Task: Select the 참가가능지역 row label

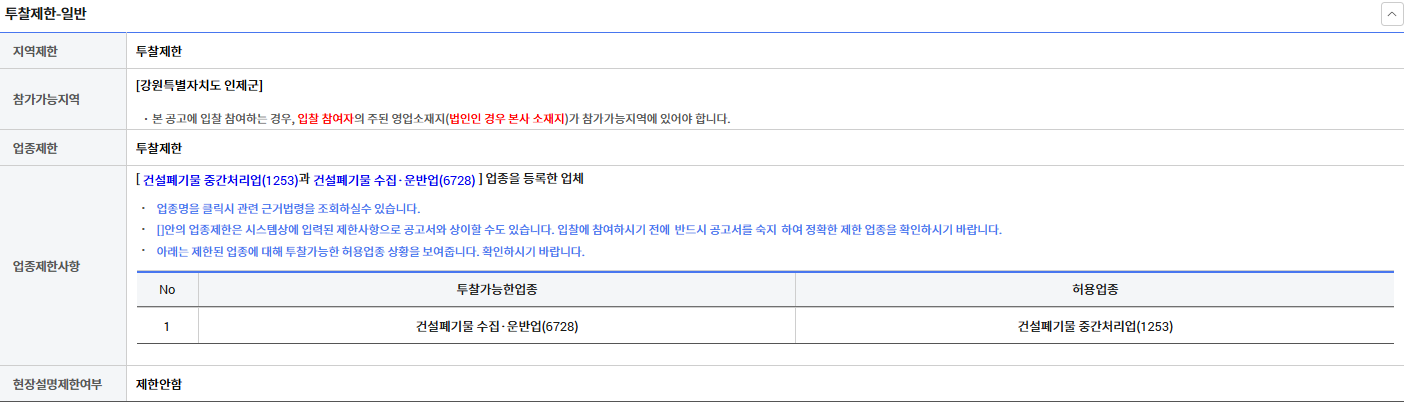Action: click(46, 99)
